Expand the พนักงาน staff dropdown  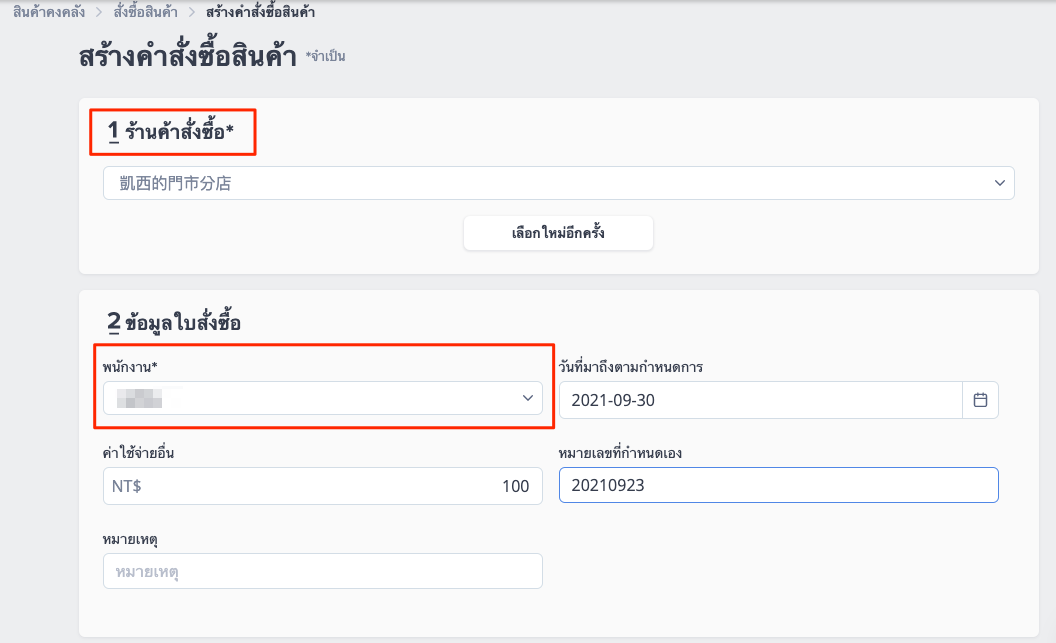[323, 398]
